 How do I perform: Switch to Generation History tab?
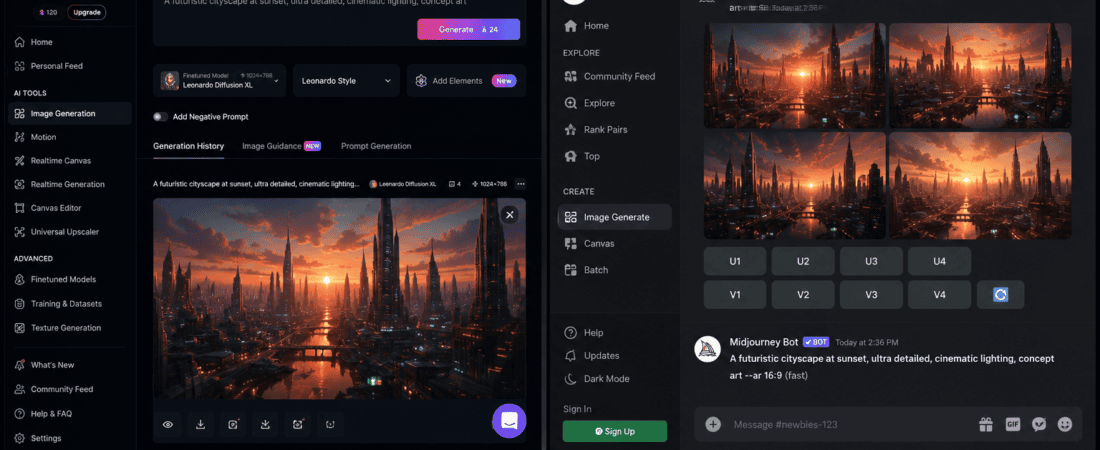pos(189,146)
